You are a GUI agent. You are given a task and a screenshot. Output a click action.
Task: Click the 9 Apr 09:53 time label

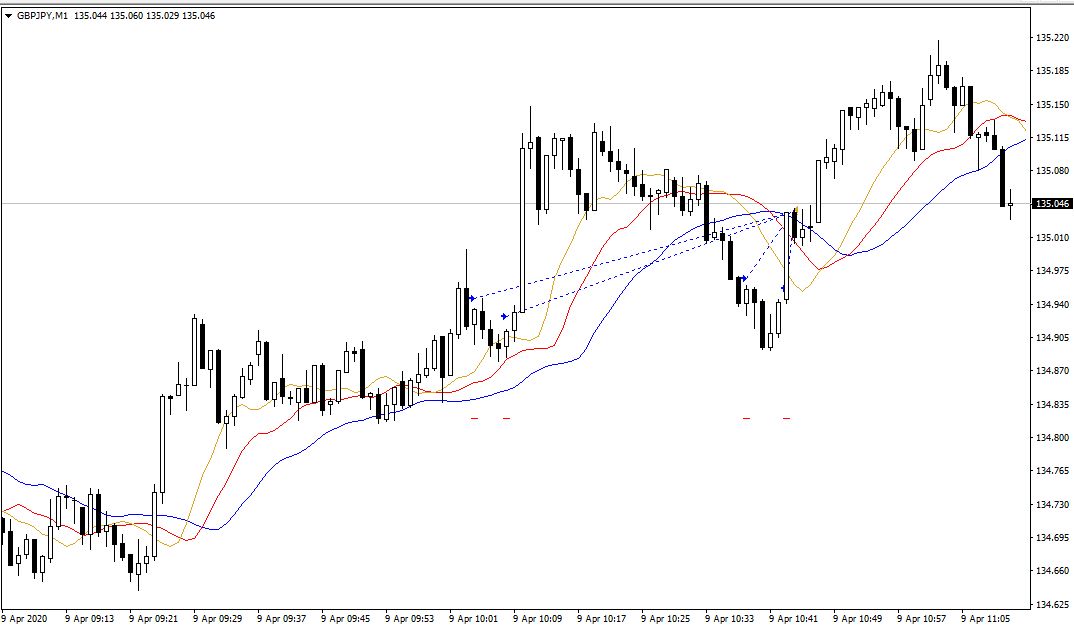[410, 618]
